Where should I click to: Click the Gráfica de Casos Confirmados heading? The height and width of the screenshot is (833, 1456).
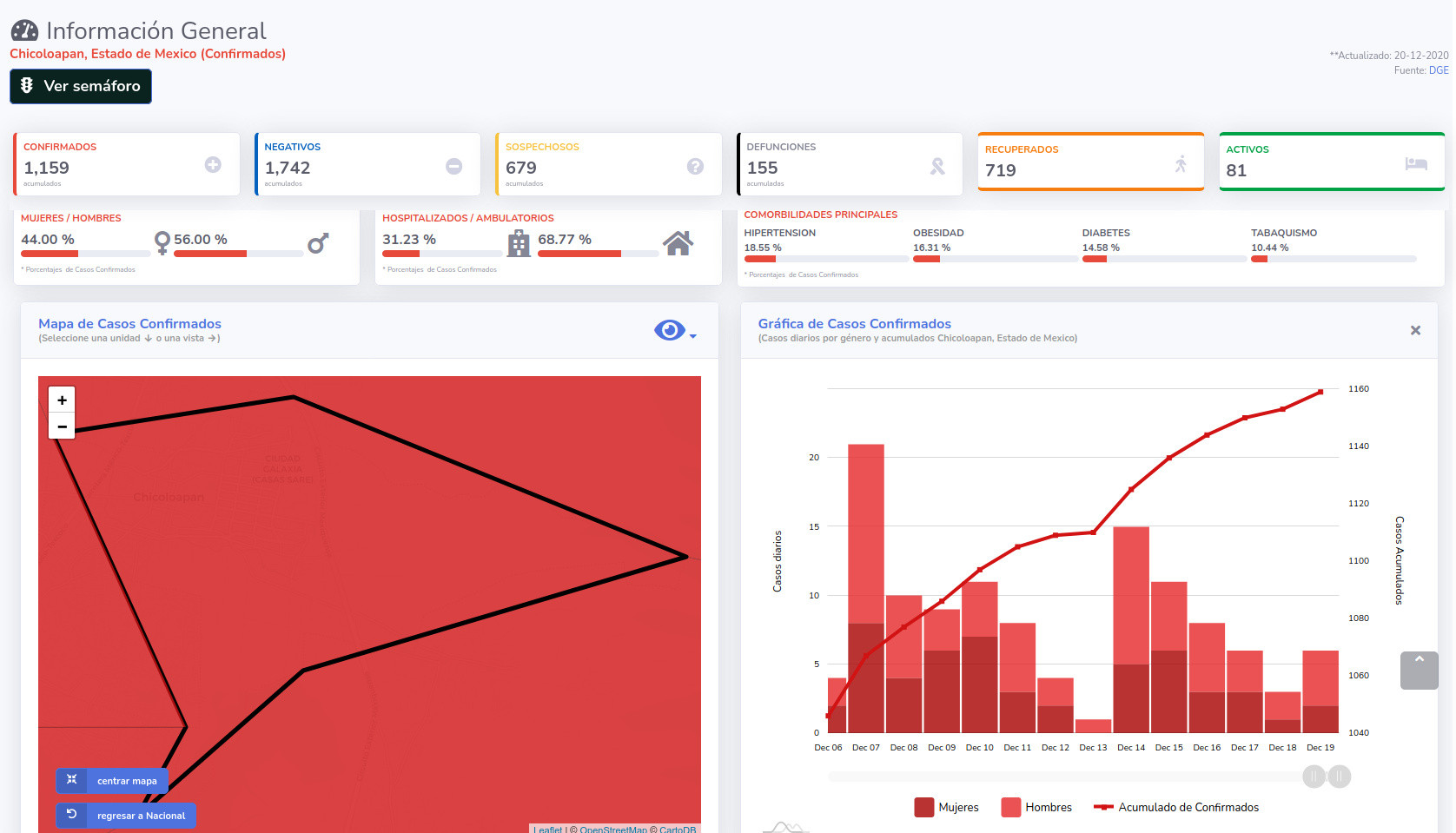854,323
